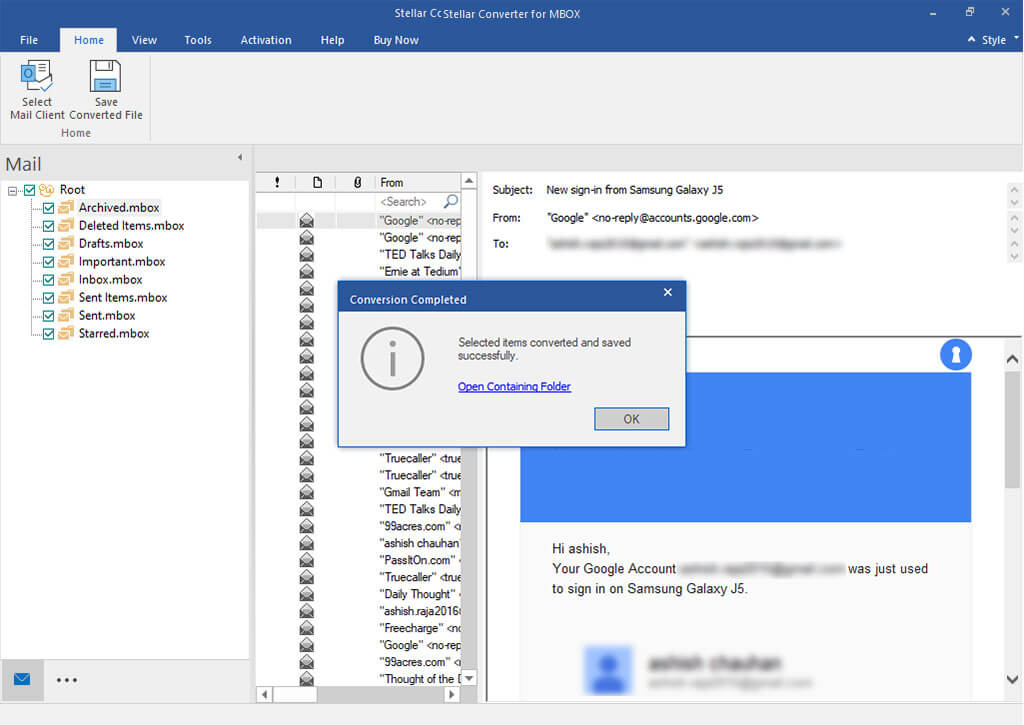The width and height of the screenshot is (1024, 725).
Task: Open the mail view envelope icon
Action: tap(22, 680)
